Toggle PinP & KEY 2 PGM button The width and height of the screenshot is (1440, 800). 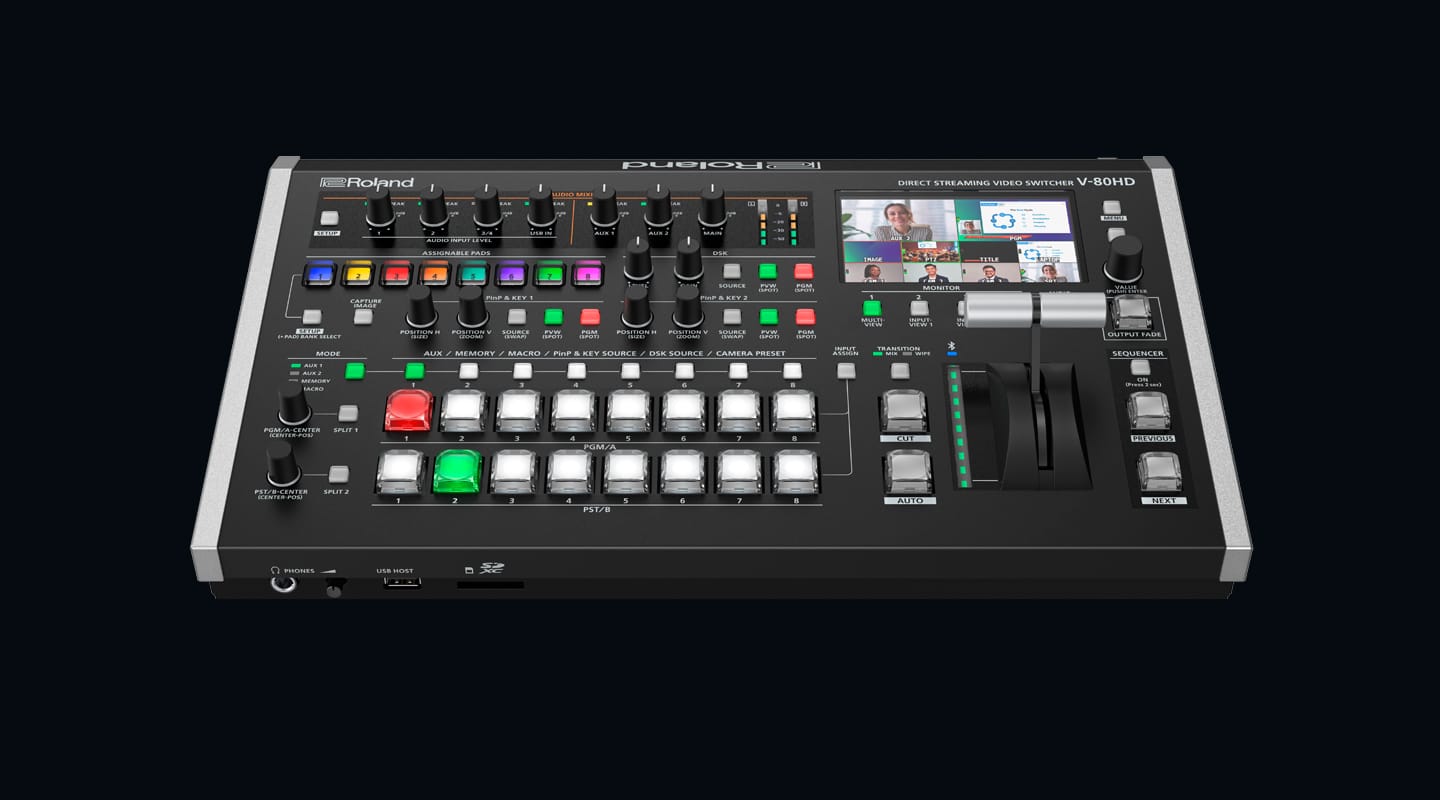[805, 317]
